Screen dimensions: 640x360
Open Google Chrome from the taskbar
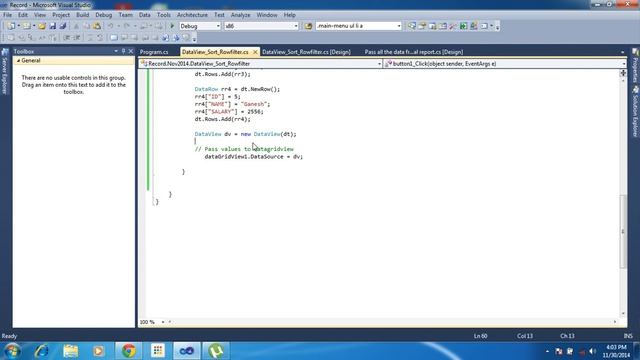pyautogui.click(x=129, y=351)
